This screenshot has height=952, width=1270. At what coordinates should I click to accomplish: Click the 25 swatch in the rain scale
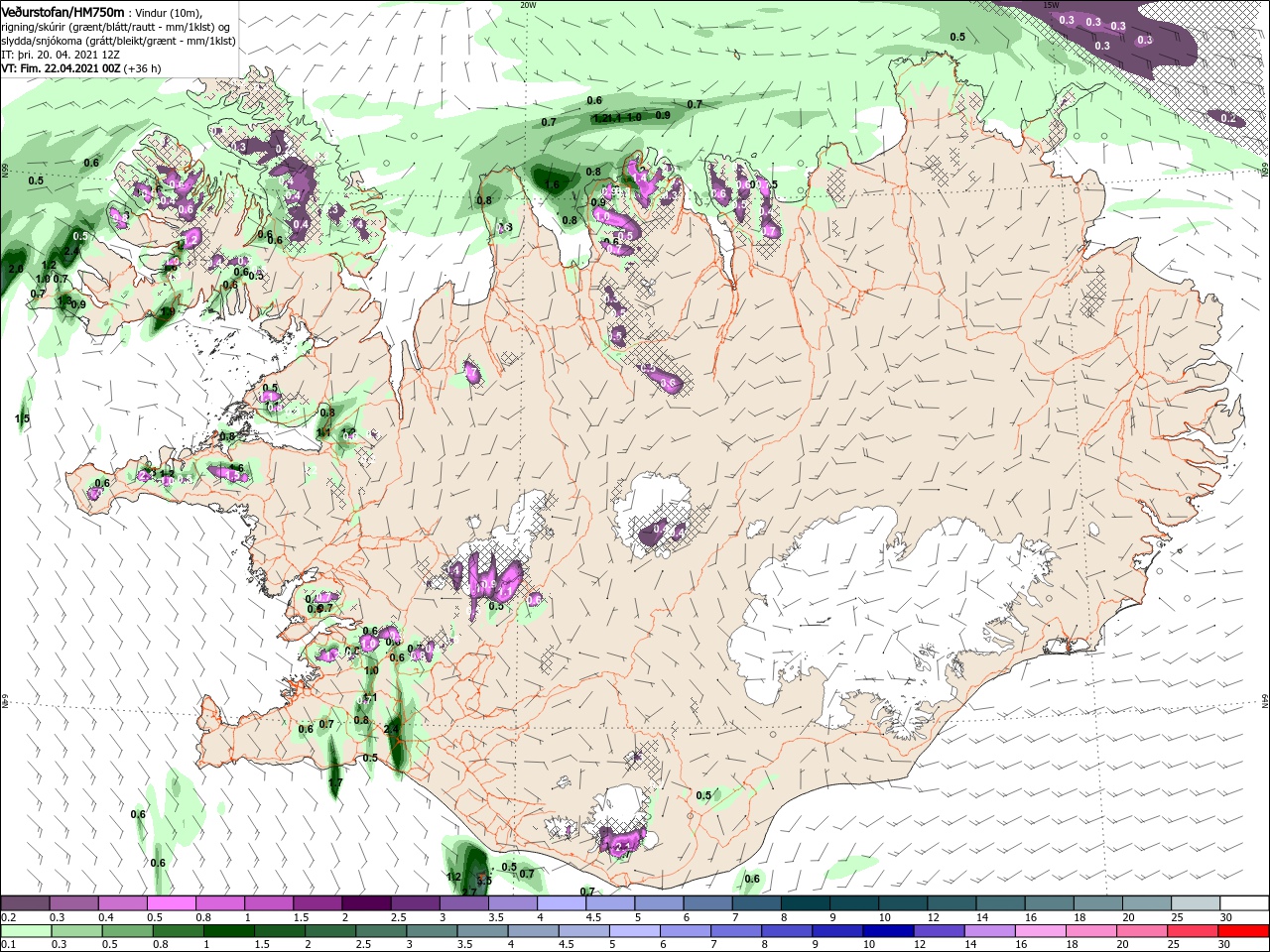click(x=1194, y=930)
